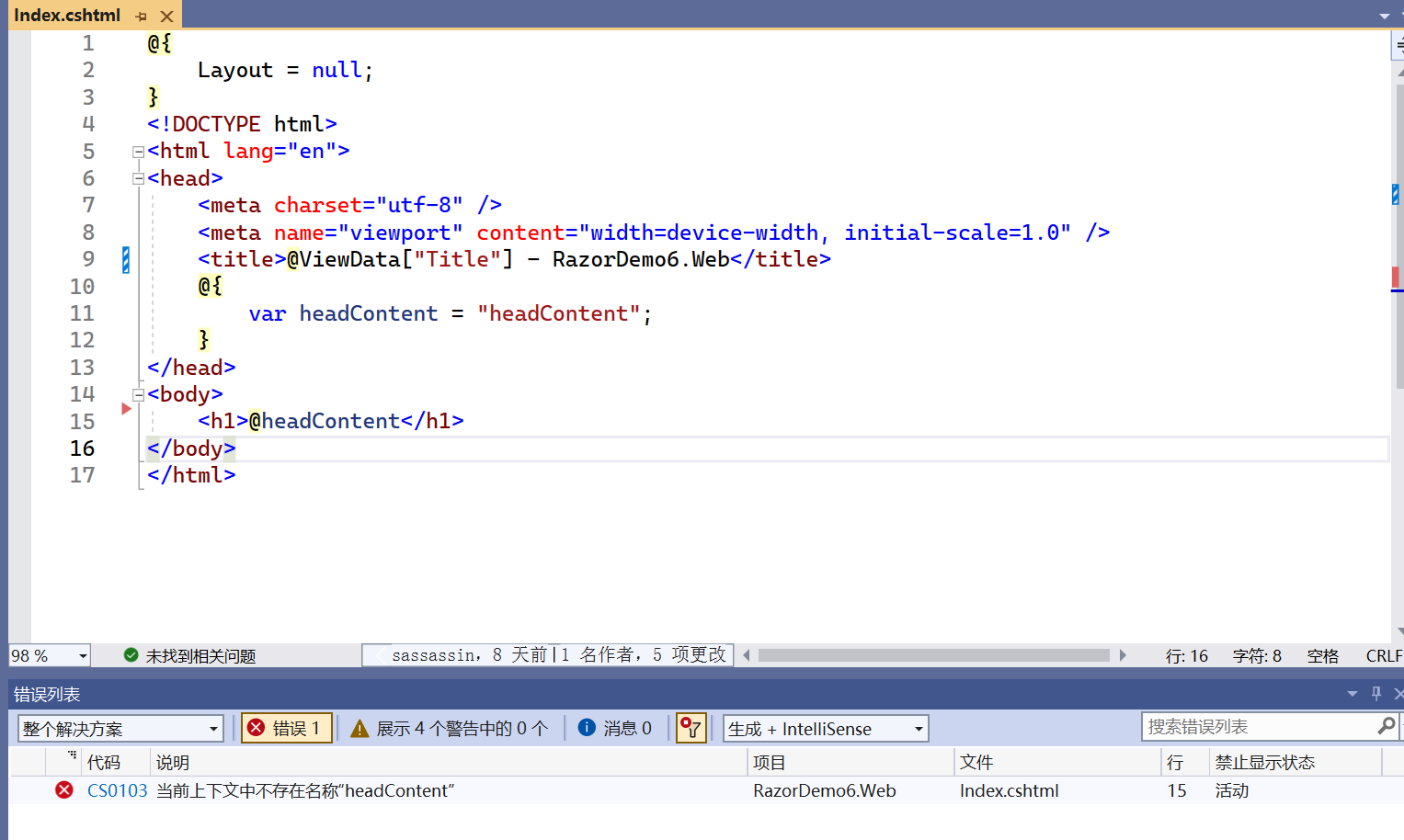The height and width of the screenshot is (840, 1404).
Task: Click the green no-issues check icon
Action: (131, 655)
